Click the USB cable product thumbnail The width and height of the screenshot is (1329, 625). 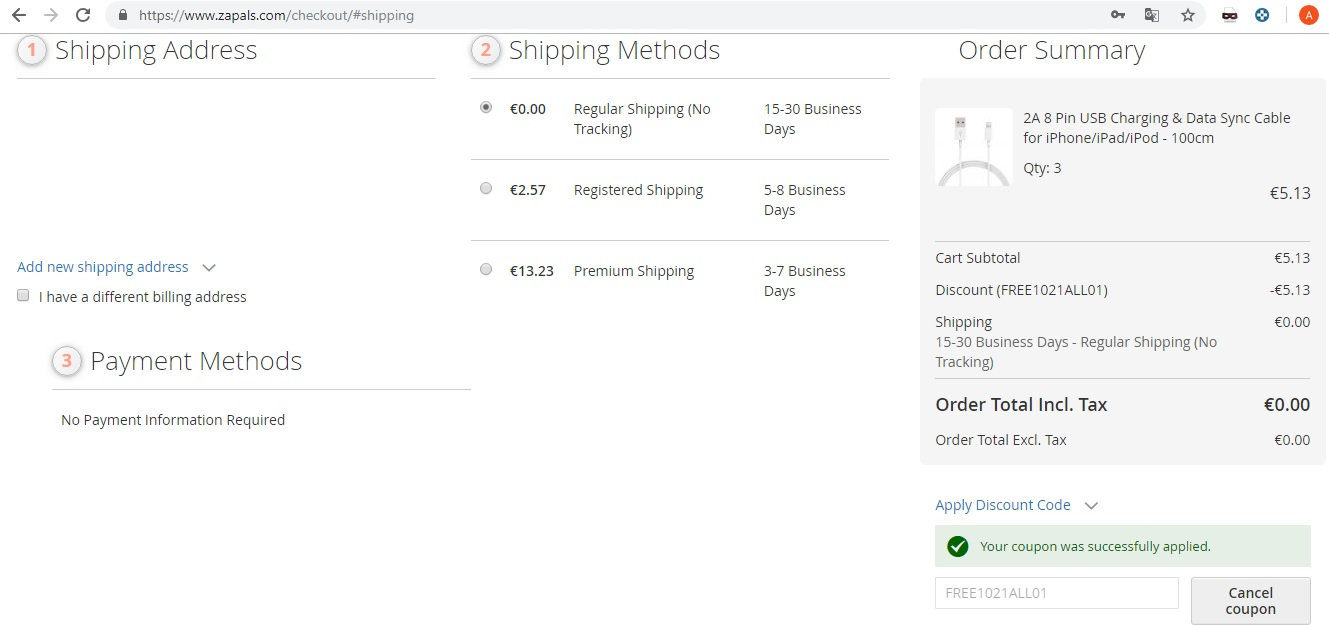click(973, 147)
